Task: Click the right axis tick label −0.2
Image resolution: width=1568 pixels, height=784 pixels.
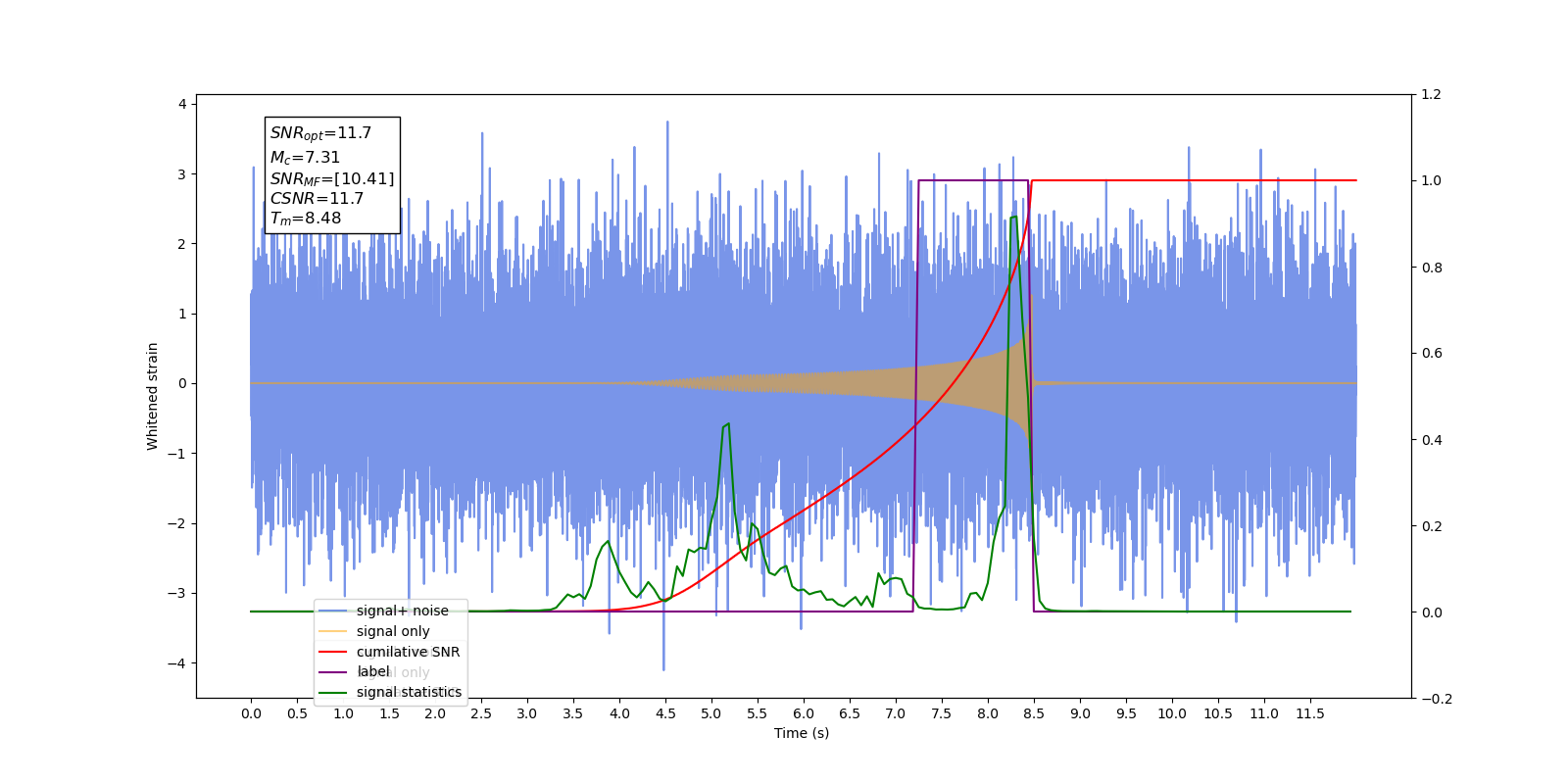Action: click(1437, 699)
